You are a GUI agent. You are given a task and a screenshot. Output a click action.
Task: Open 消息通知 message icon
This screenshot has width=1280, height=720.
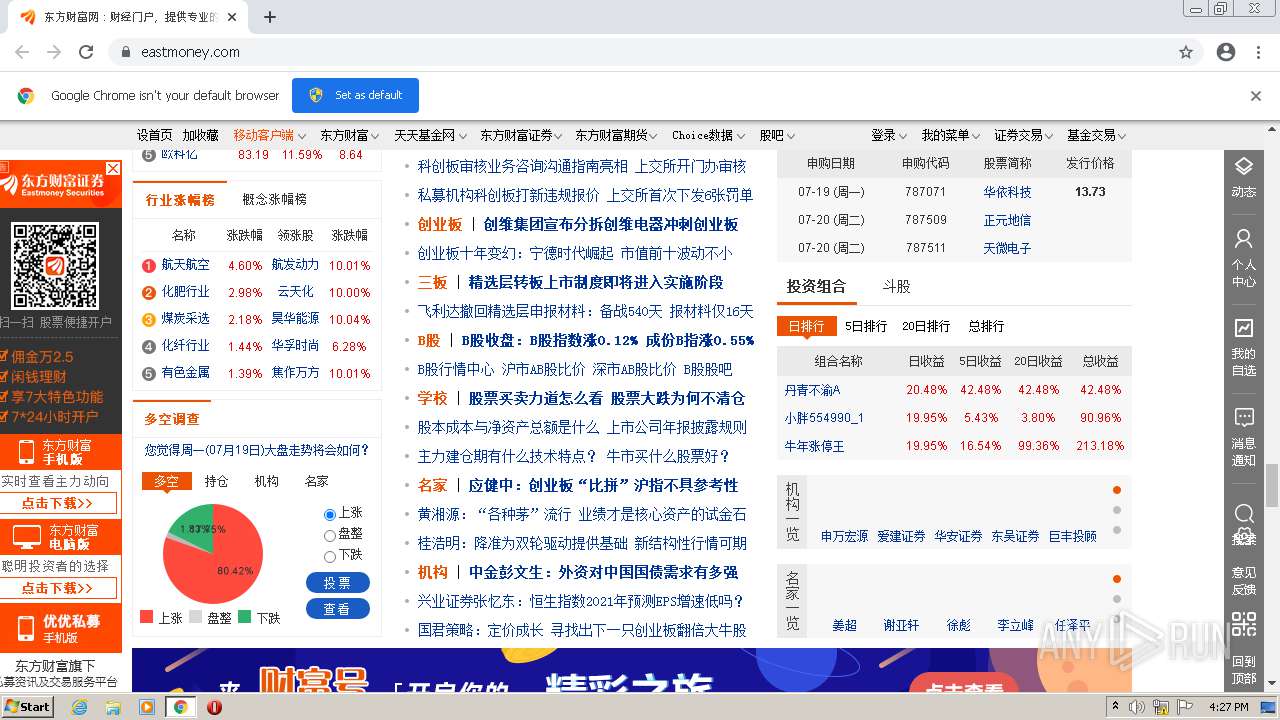click(1243, 437)
